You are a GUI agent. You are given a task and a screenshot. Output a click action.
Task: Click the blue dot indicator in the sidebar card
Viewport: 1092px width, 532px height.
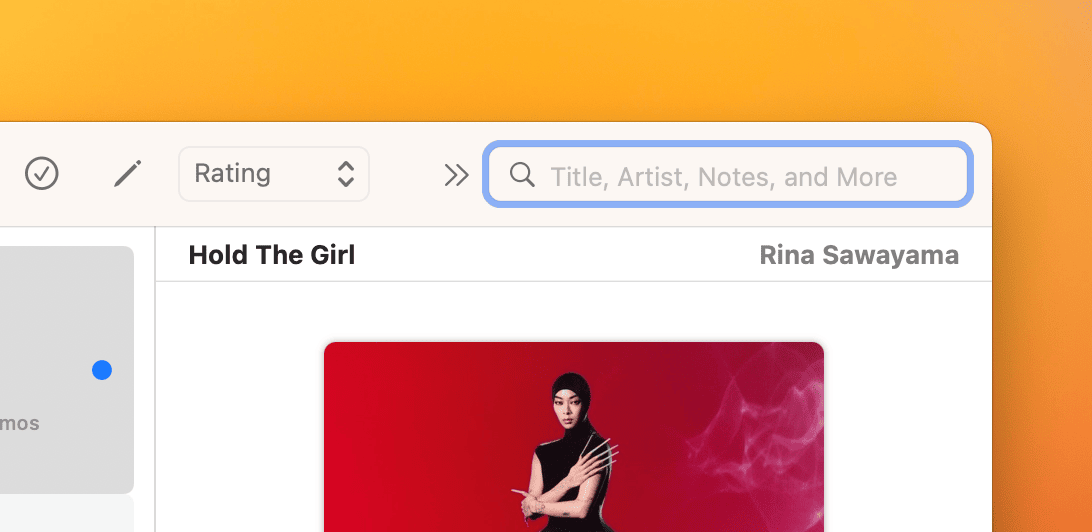[102, 370]
